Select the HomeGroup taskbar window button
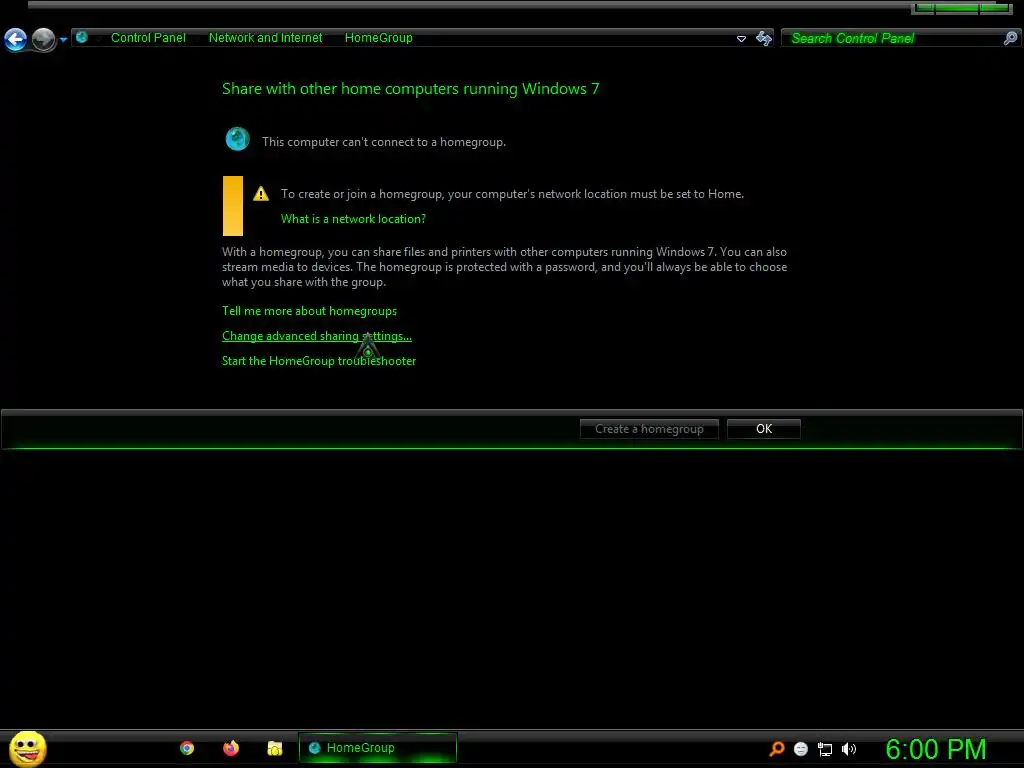1024x768 pixels. point(377,748)
